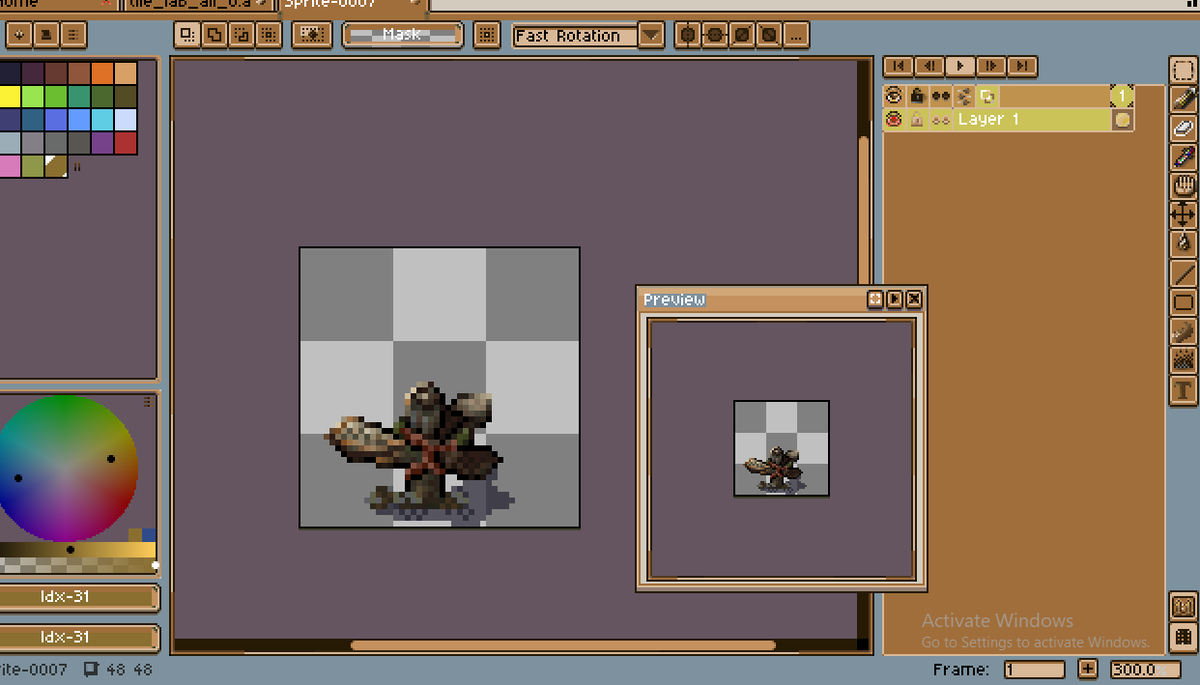Pick the orange palette swatch
The width and height of the screenshot is (1200, 685).
click(x=103, y=73)
